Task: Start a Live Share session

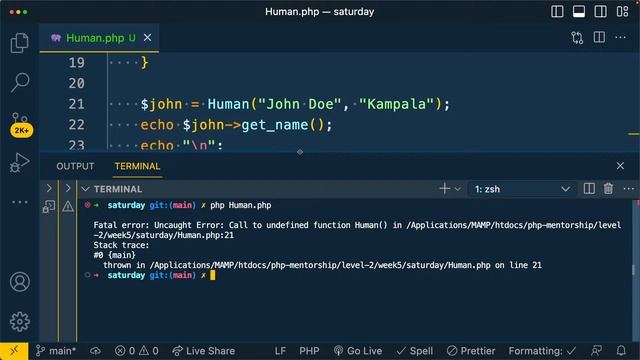Action: pyautogui.click(x=203, y=351)
